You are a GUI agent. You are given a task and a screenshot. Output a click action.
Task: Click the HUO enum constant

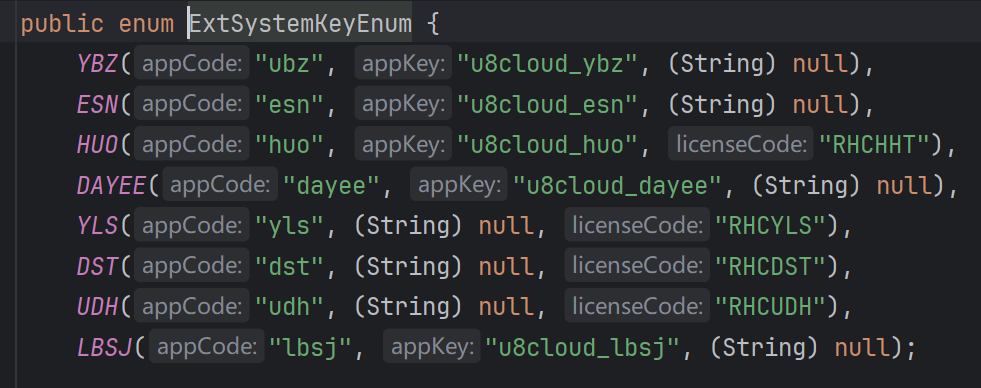[x=98, y=145]
